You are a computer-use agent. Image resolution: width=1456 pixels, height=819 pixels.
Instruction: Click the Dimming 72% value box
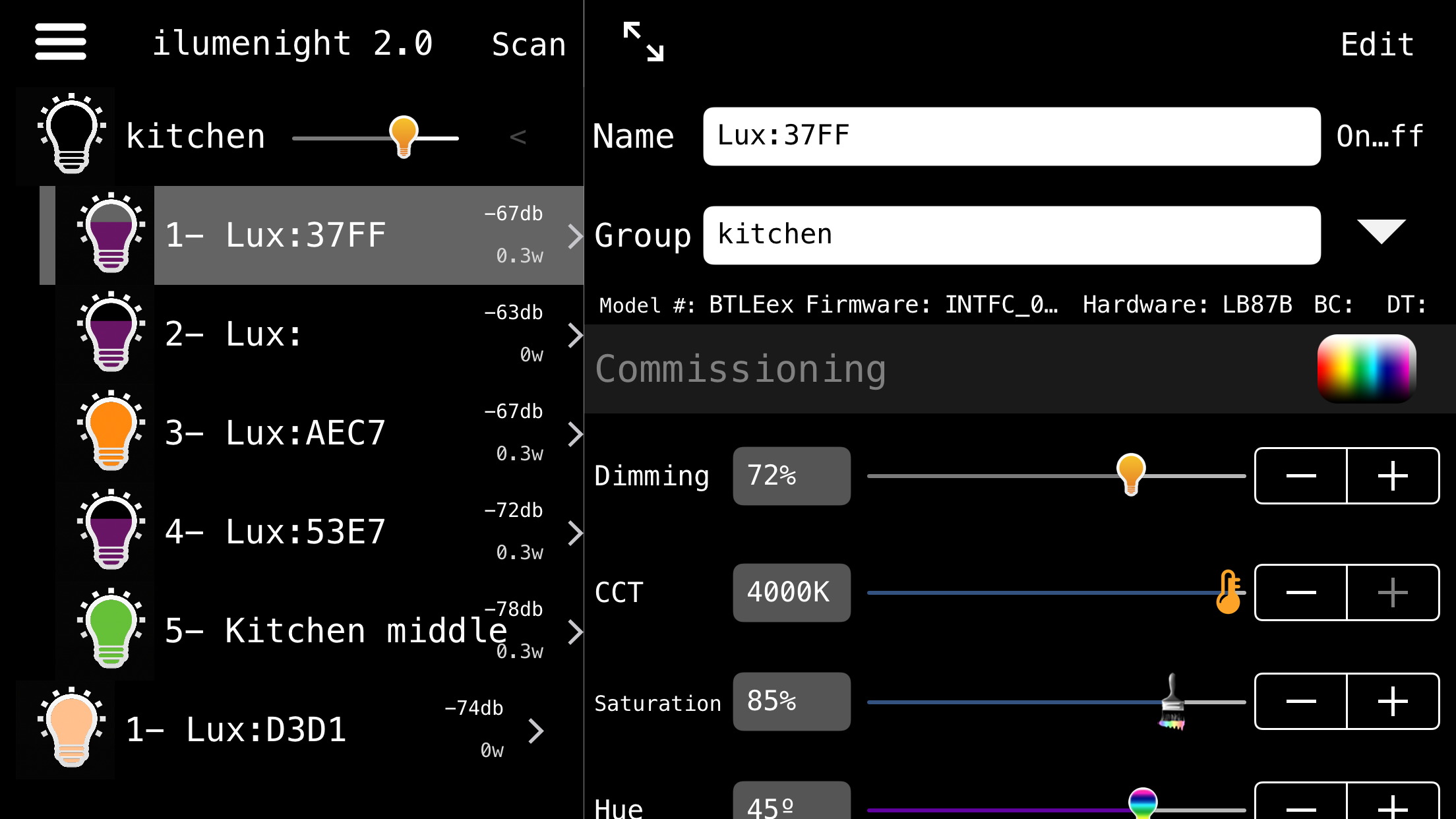[x=791, y=475]
